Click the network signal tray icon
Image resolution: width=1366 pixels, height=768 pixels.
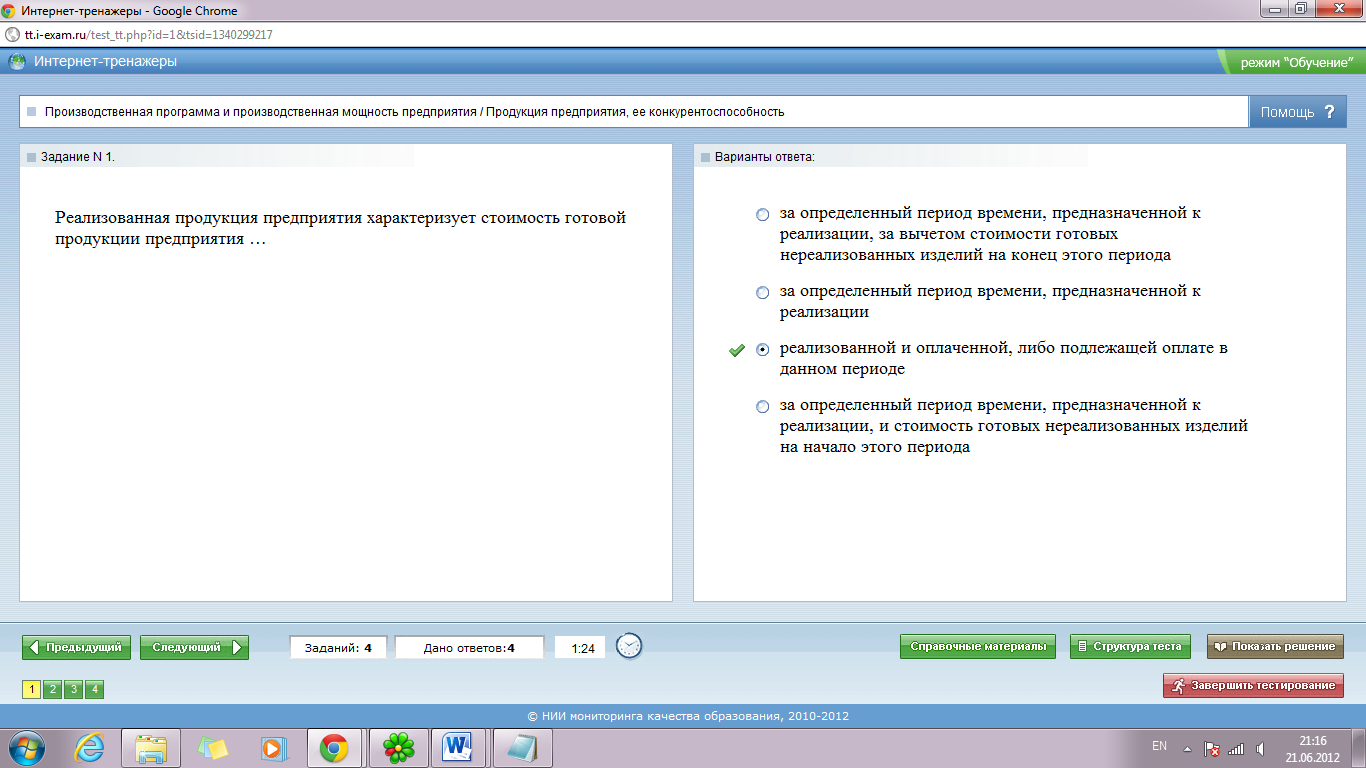(x=1236, y=748)
